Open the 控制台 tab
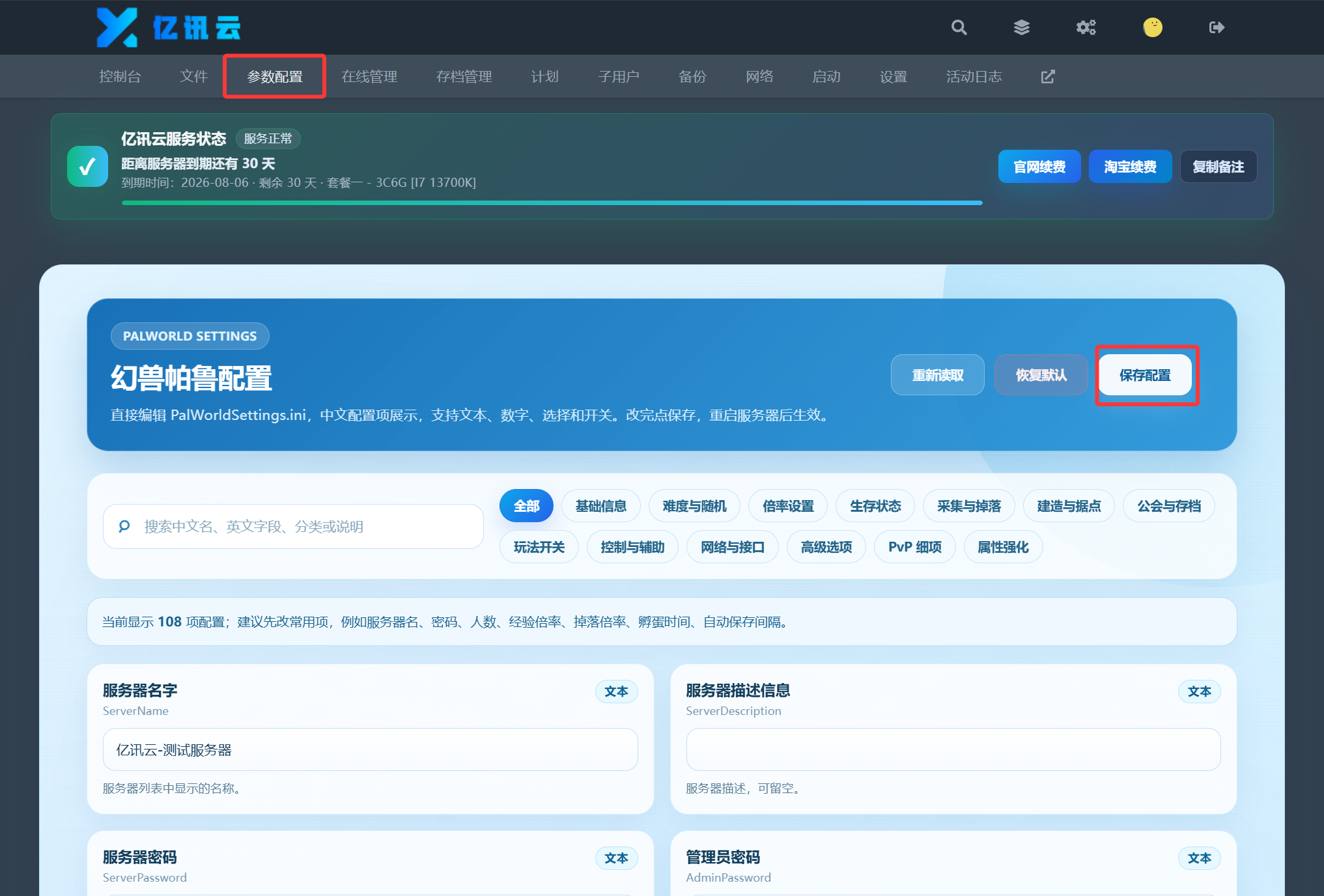Image resolution: width=1324 pixels, height=896 pixels. (x=120, y=77)
